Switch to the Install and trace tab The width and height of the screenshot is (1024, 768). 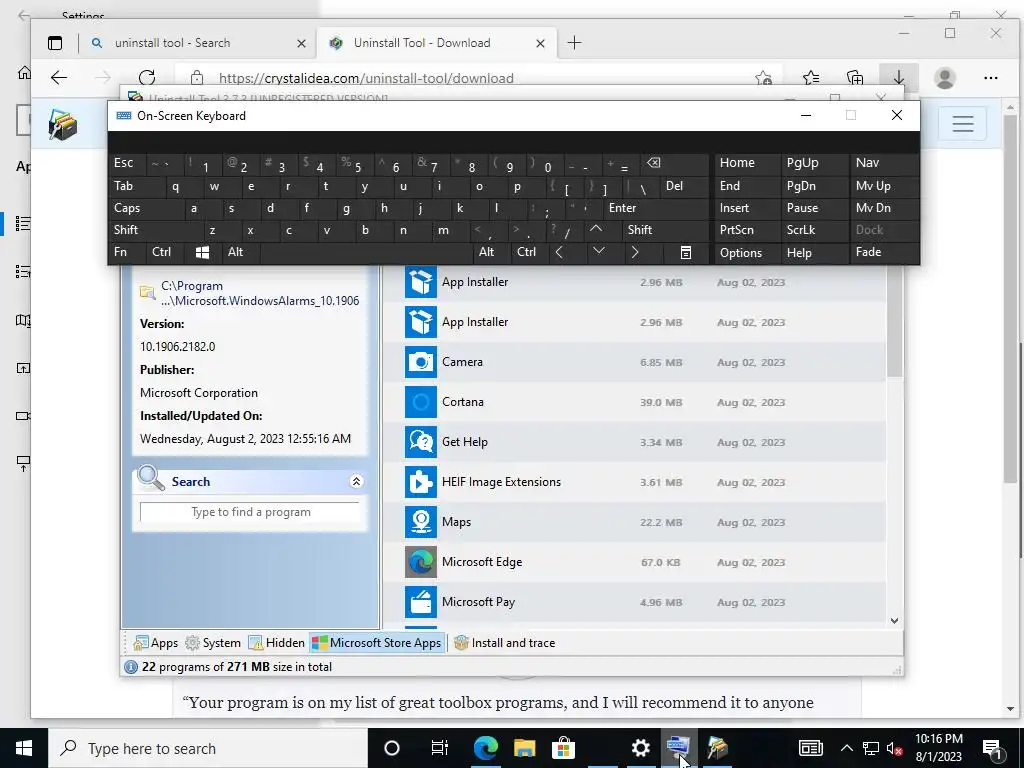(504, 643)
